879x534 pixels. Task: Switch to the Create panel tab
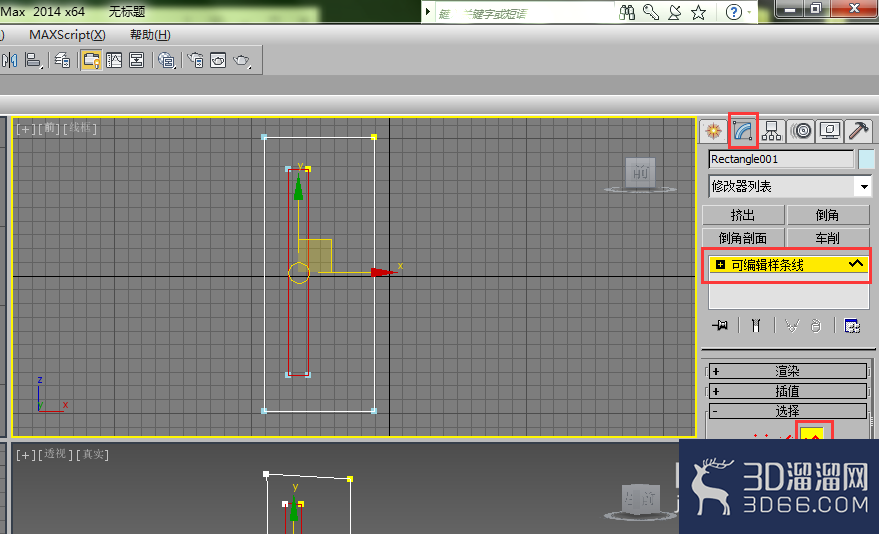(713, 131)
